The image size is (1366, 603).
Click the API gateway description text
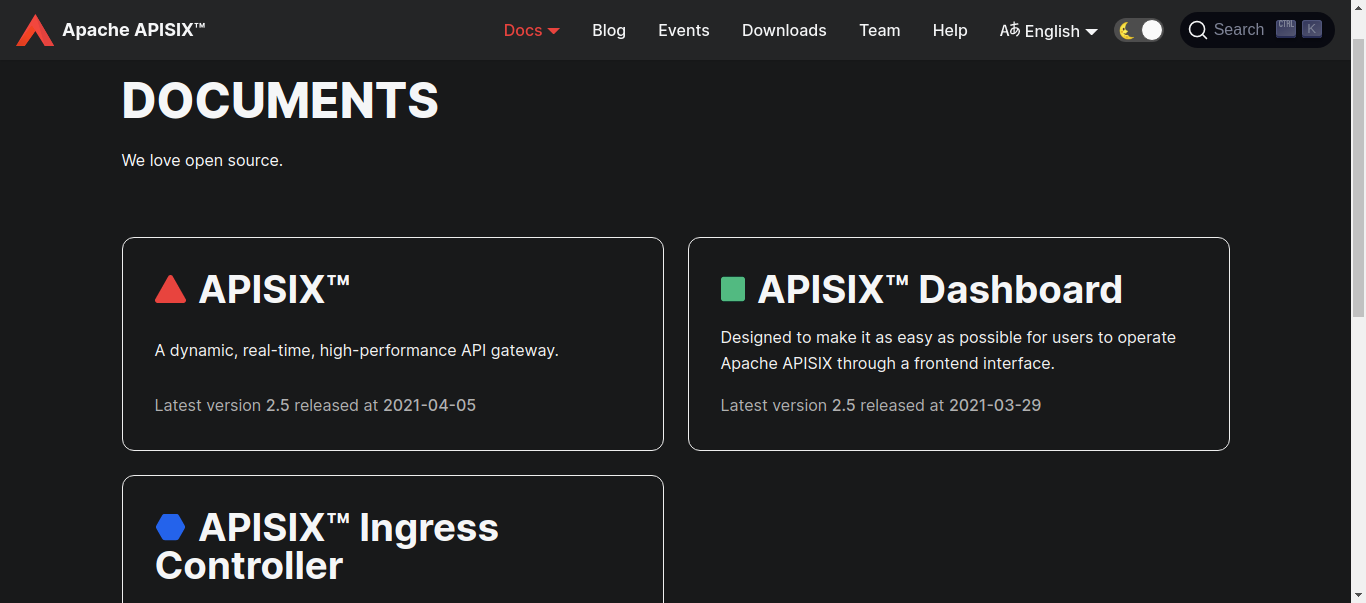click(x=357, y=350)
